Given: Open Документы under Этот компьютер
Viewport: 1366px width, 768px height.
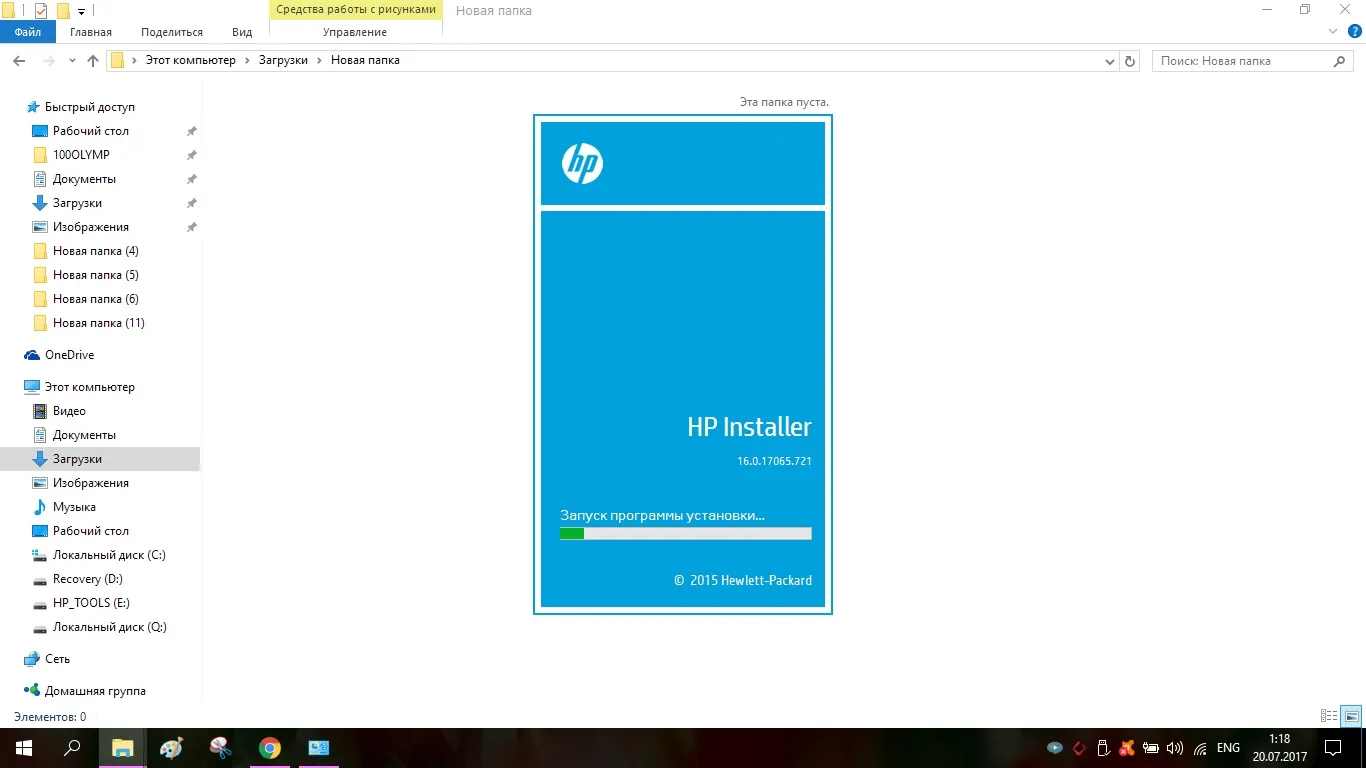Looking at the screenshot, I should click(x=84, y=435).
